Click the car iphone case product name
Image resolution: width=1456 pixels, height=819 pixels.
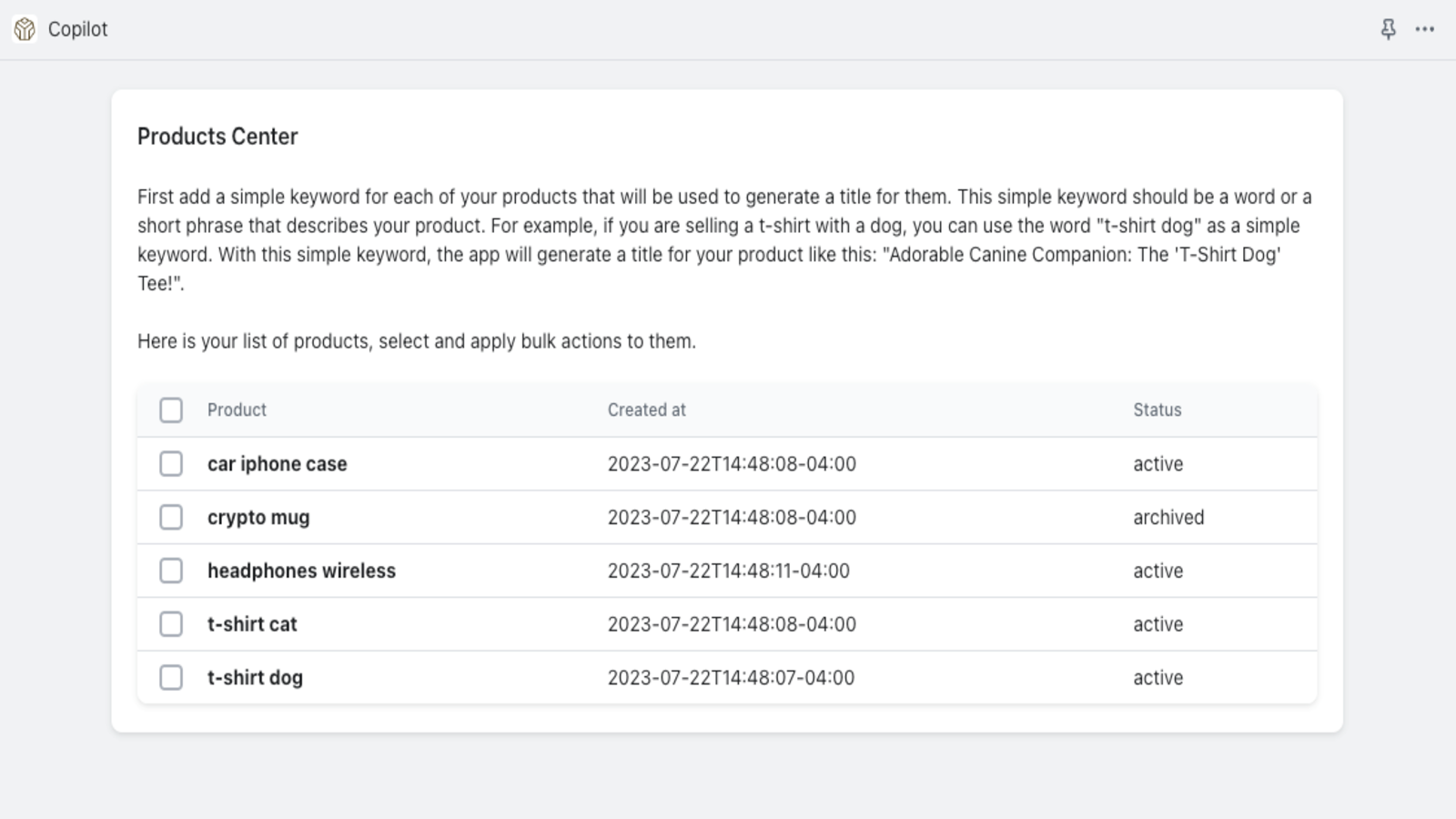point(277,464)
